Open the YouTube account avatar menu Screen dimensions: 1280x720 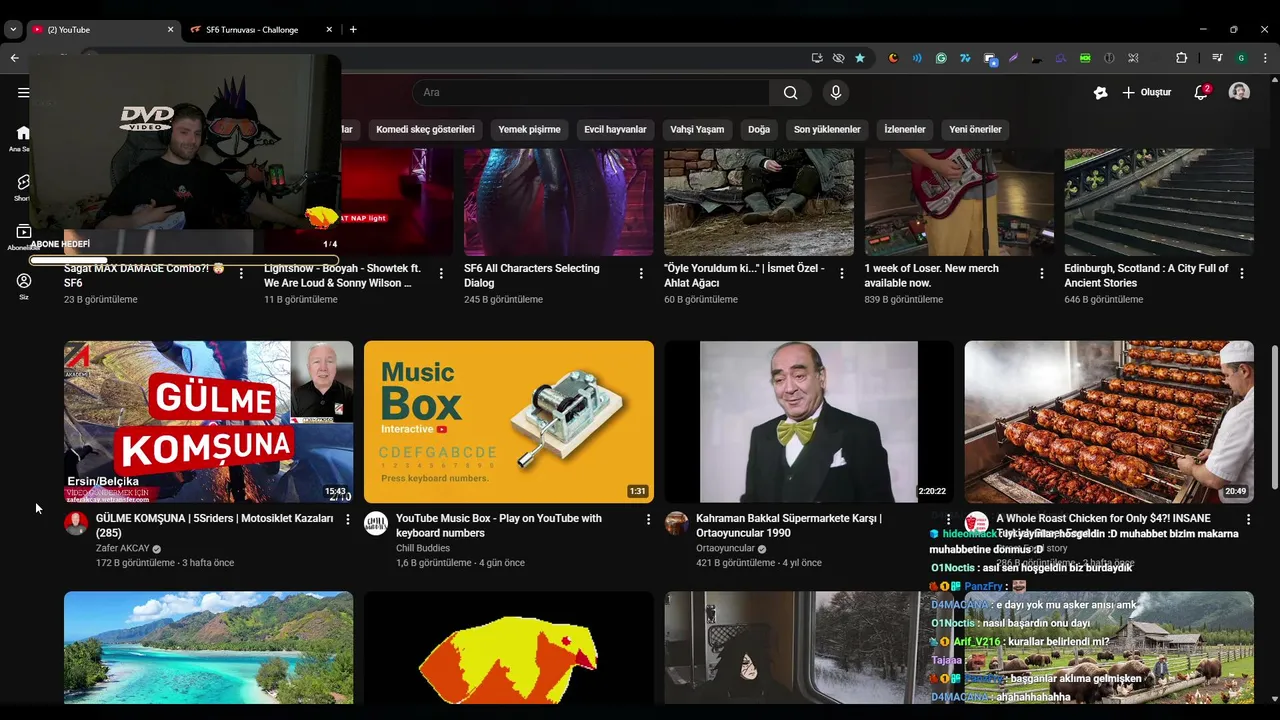tap(1239, 92)
